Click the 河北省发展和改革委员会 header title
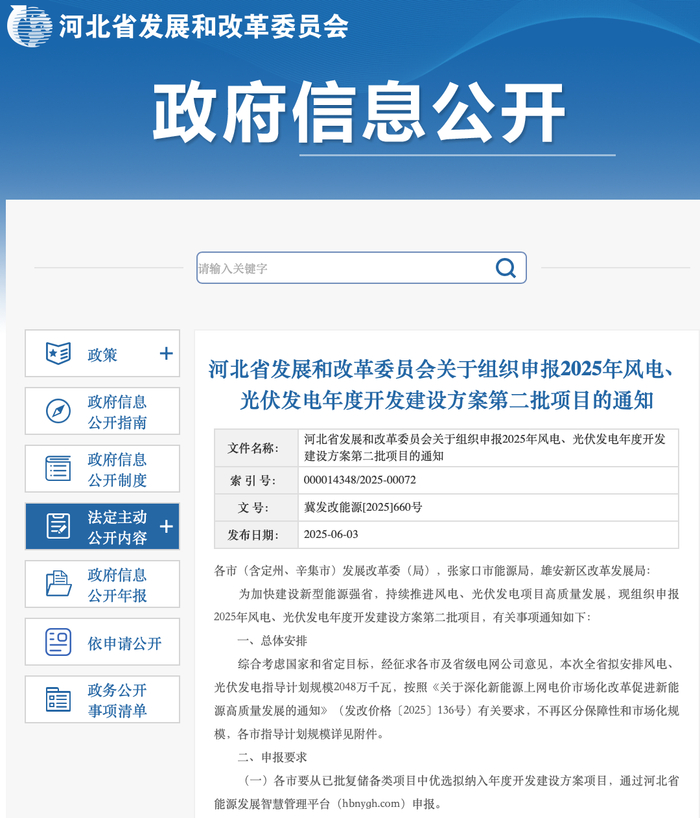The height and width of the screenshot is (818, 700). point(203,26)
